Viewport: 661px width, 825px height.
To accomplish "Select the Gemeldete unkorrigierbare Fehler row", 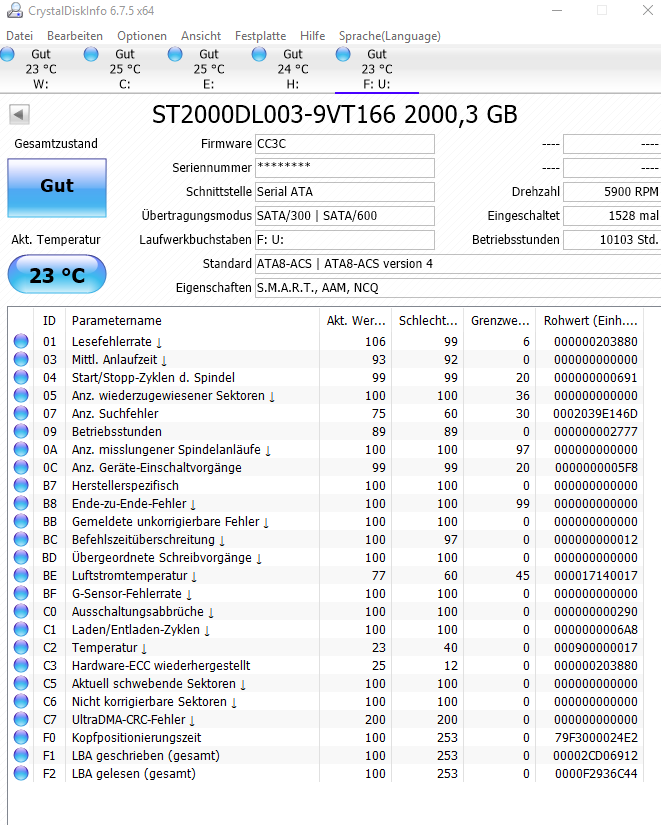I will (x=325, y=521).
